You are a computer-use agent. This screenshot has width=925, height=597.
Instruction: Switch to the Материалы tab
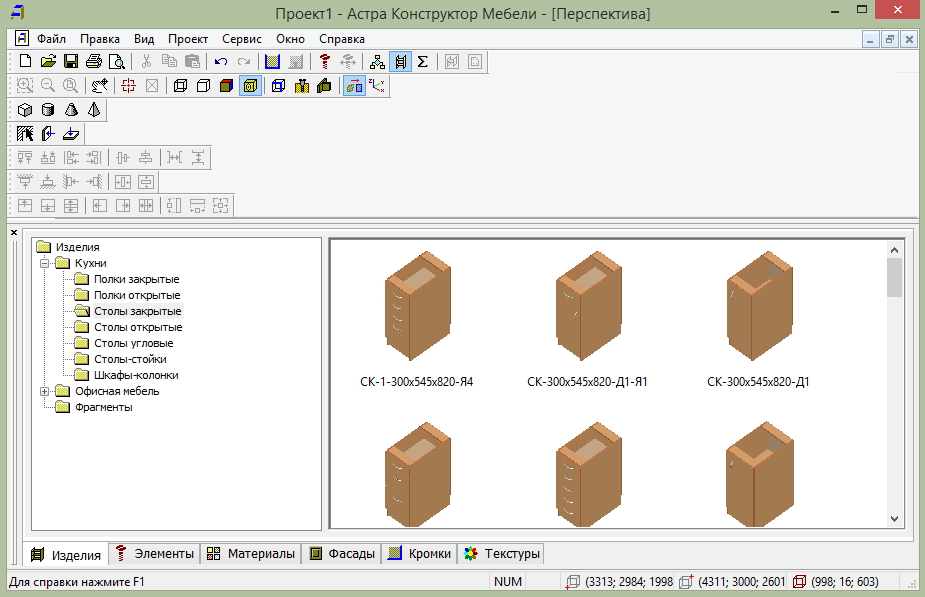click(251, 554)
